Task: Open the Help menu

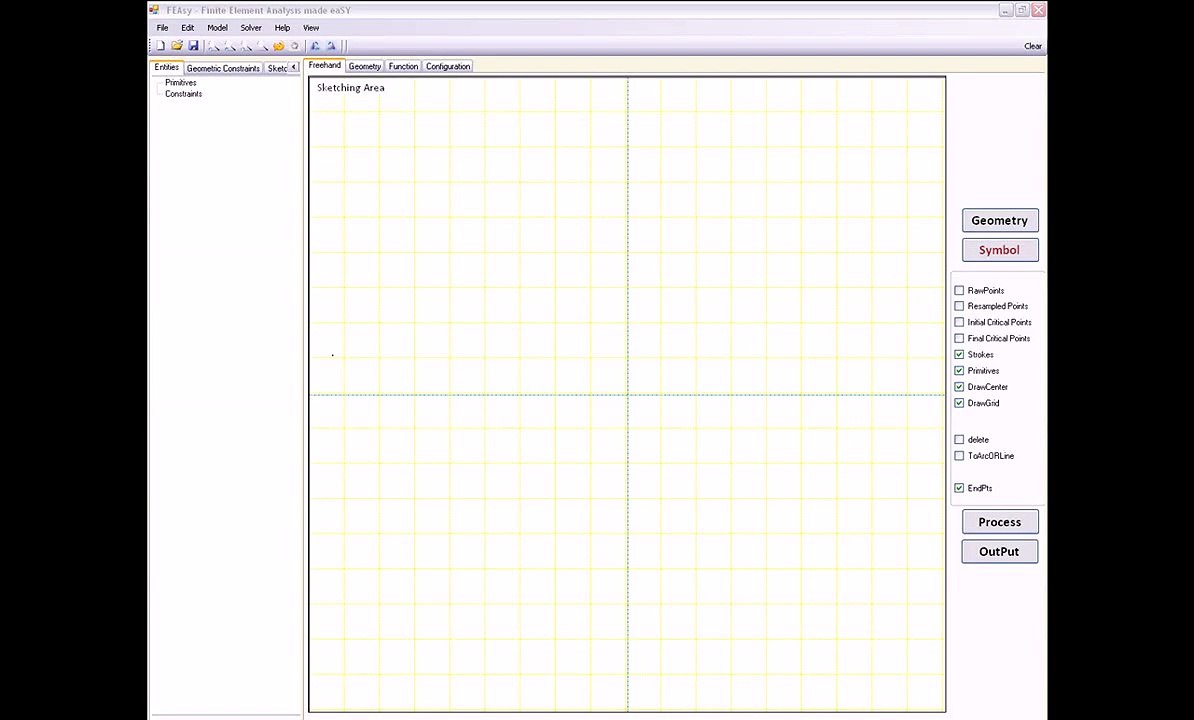Action: (x=282, y=27)
